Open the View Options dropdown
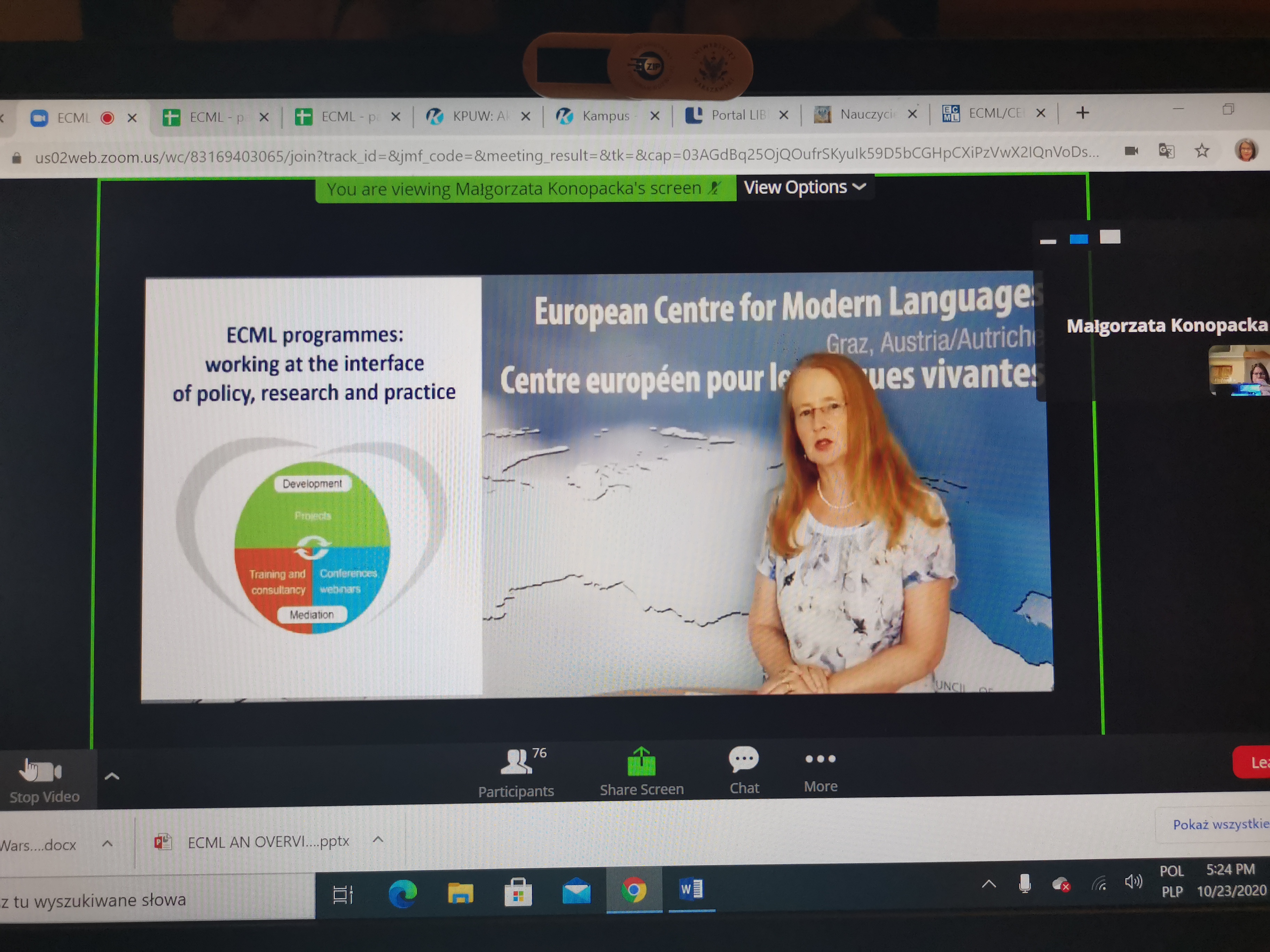1270x952 pixels. click(805, 187)
